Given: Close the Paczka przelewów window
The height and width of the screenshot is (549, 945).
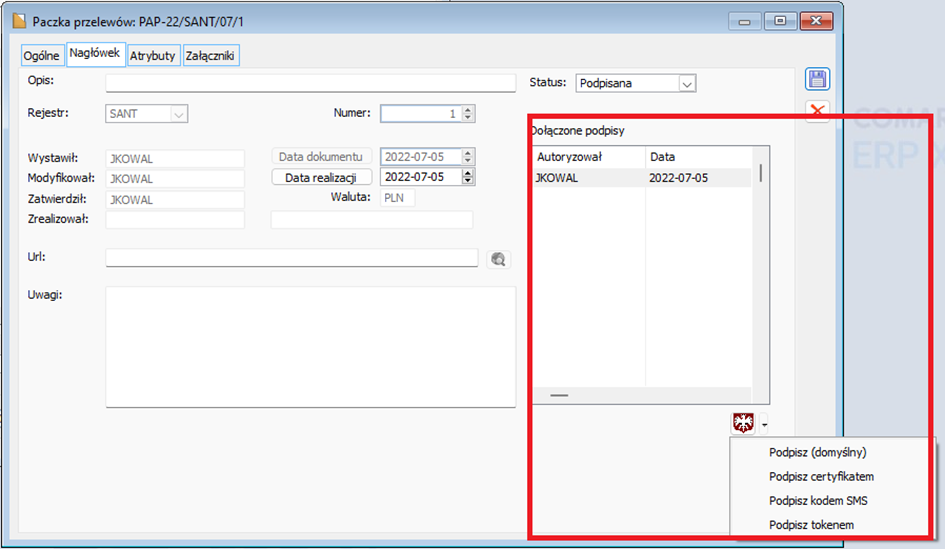Looking at the screenshot, I should pos(816,21).
